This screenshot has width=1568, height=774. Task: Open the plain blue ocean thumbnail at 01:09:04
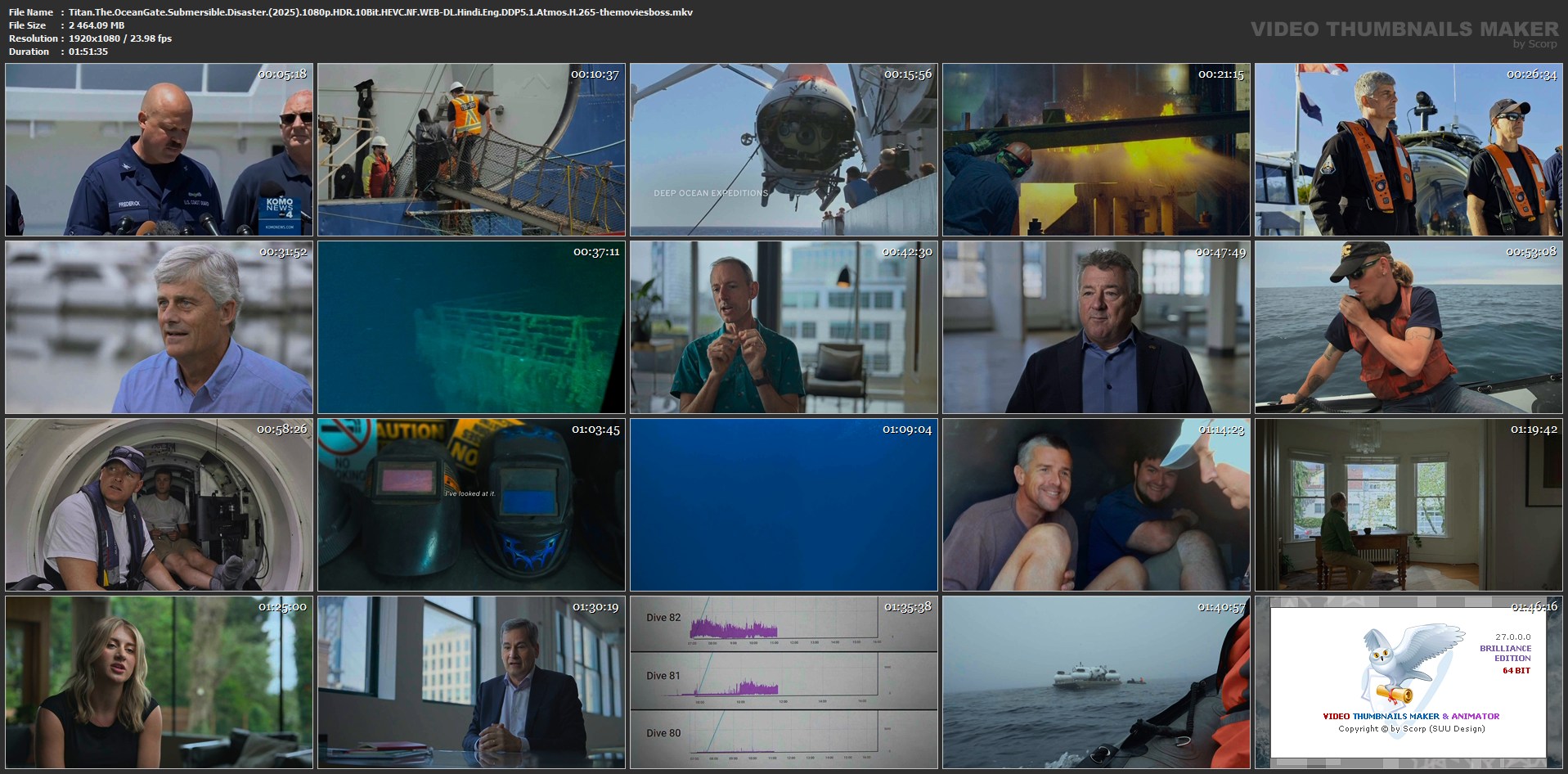[784, 505]
